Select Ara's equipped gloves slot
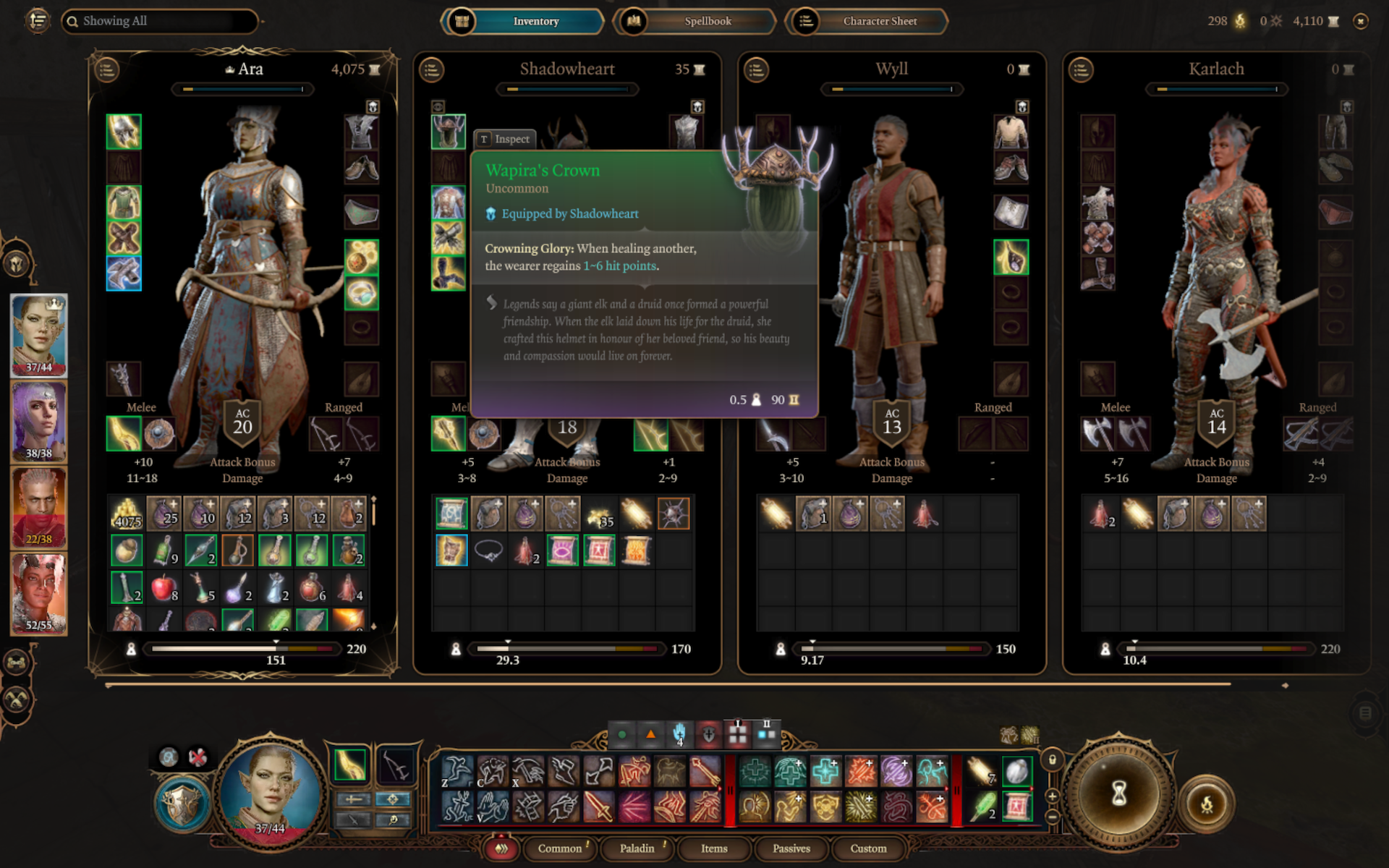Screen dimensions: 1389x868 pyautogui.click(x=124, y=238)
